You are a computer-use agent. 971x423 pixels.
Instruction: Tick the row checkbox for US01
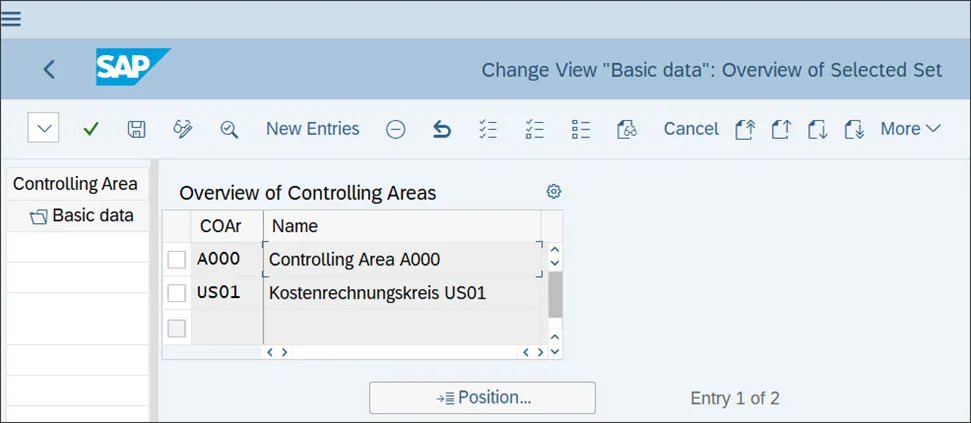tap(177, 293)
